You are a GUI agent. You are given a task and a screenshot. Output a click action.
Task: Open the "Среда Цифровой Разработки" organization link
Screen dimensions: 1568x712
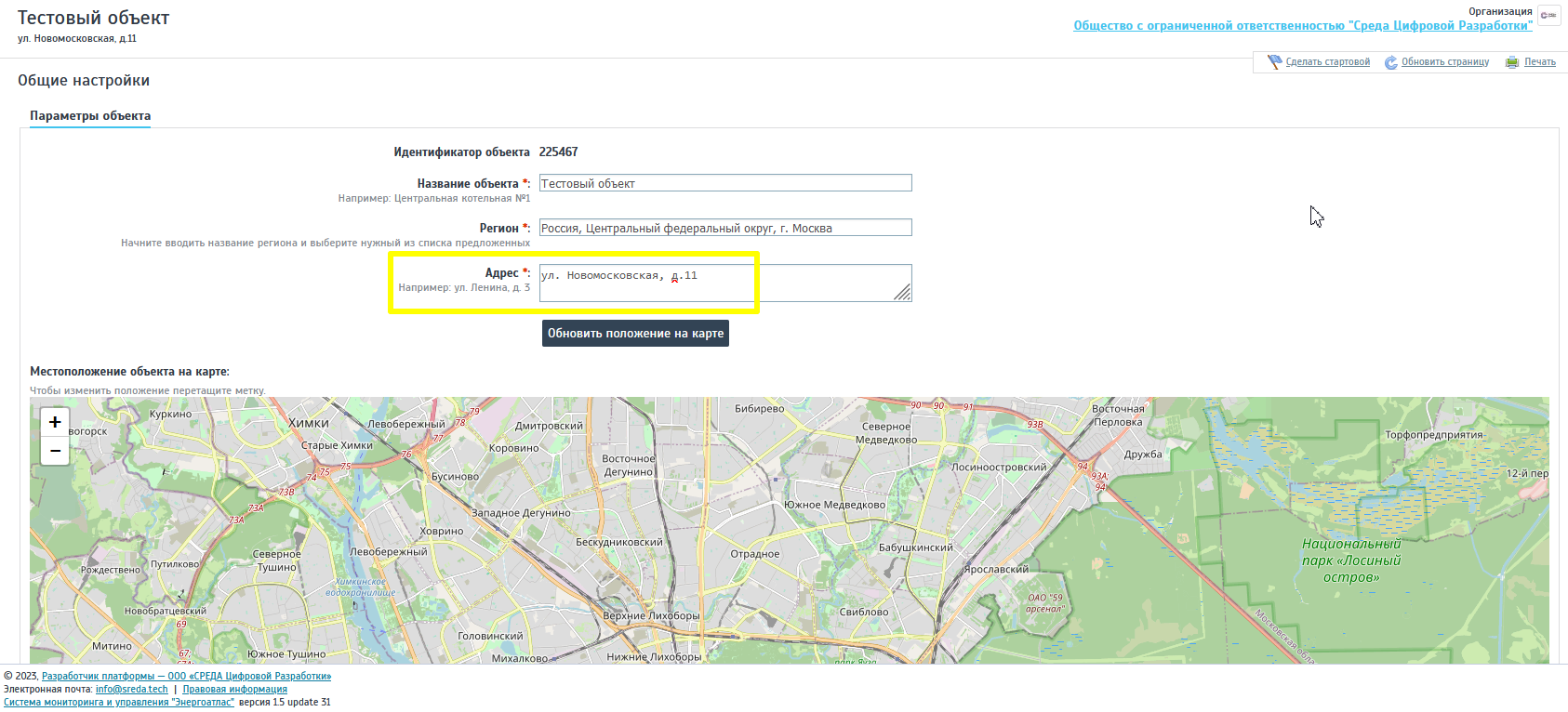pyautogui.click(x=1302, y=26)
